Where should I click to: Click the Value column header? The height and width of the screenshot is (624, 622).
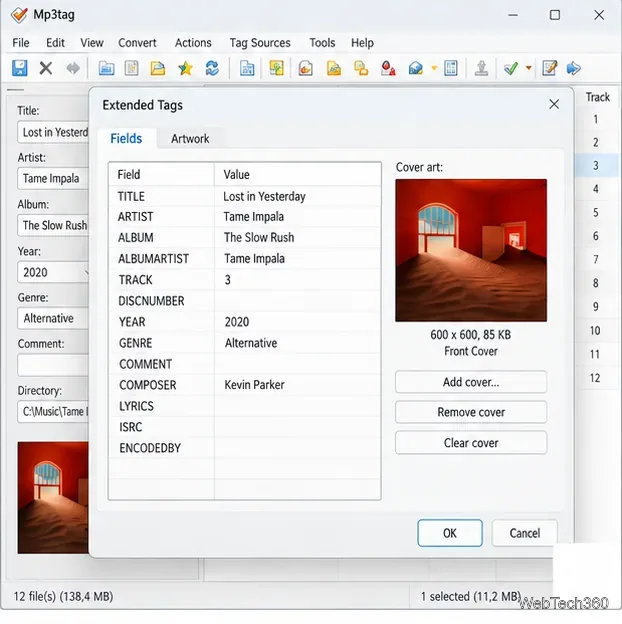pyautogui.click(x=297, y=174)
